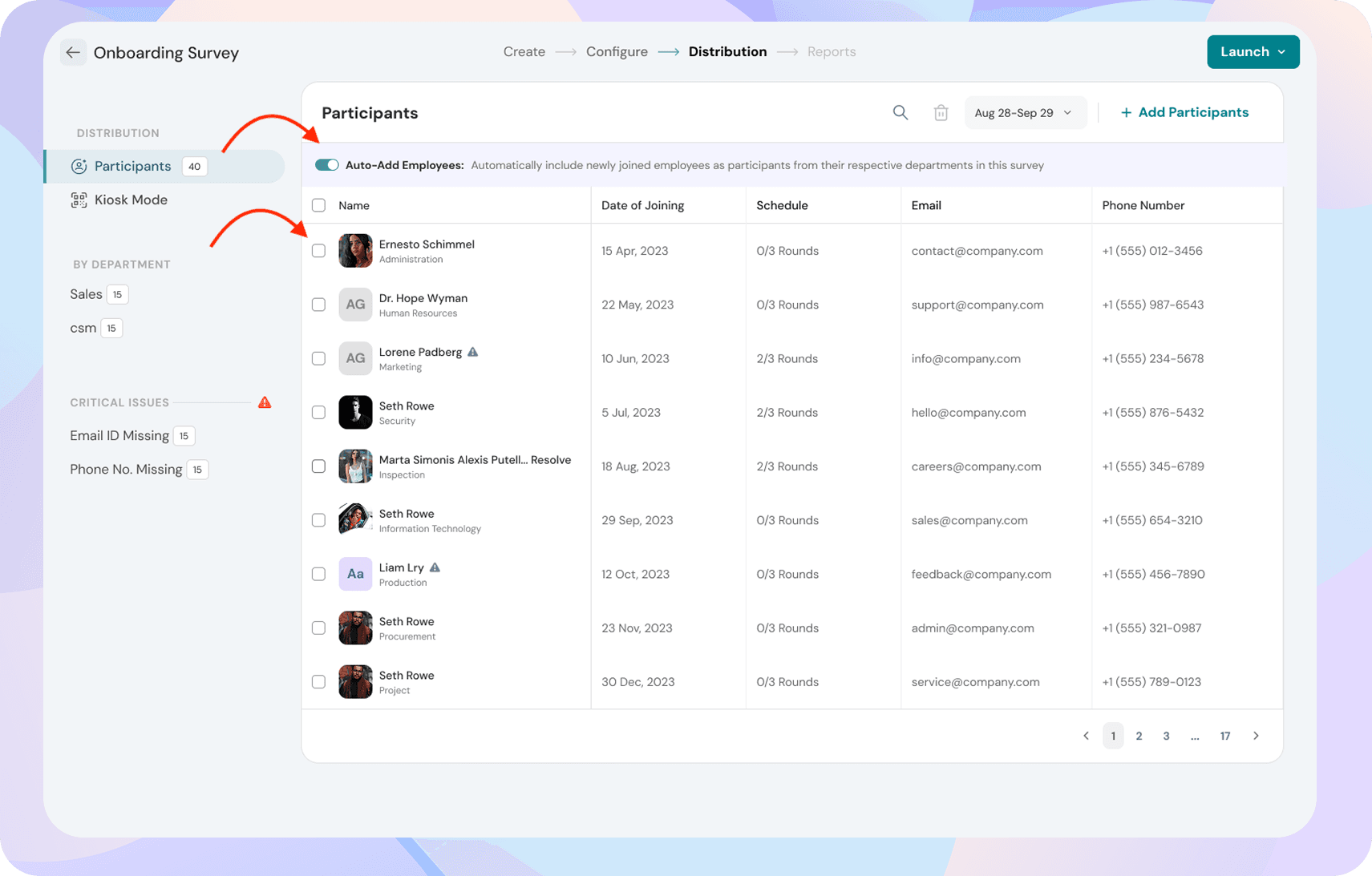Open the participants search icon
The height and width of the screenshot is (876, 1372).
(901, 113)
